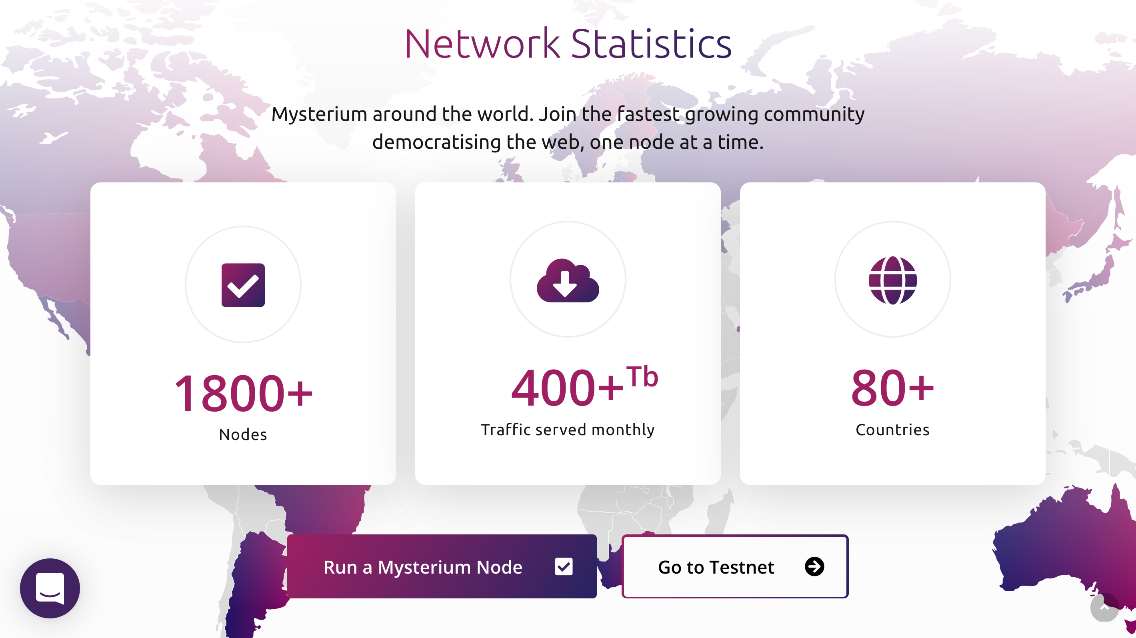Click the 400+ Tb traffic figure
This screenshot has height=638, width=1136.
pos(584,387)
